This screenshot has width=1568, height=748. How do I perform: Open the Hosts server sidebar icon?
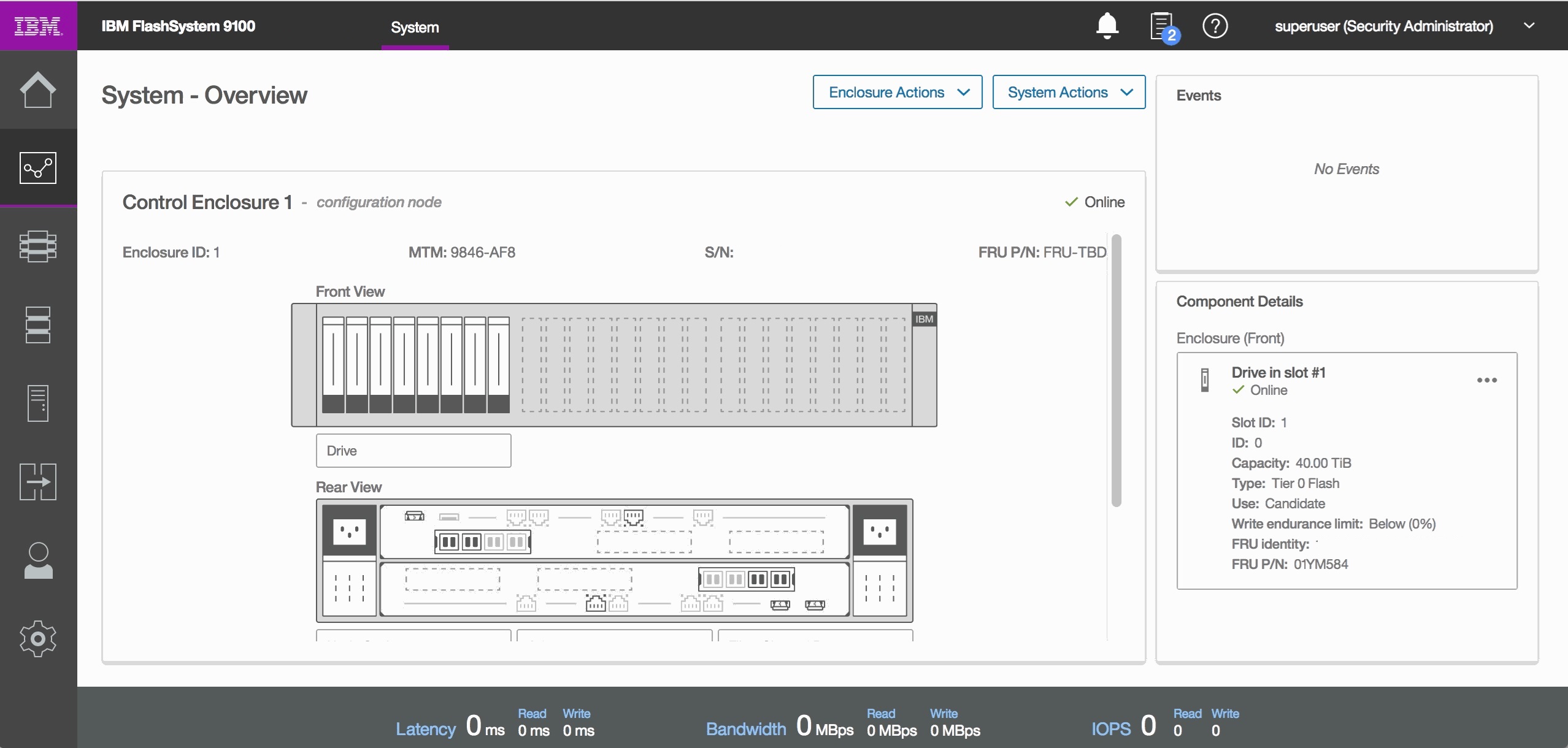38,403
